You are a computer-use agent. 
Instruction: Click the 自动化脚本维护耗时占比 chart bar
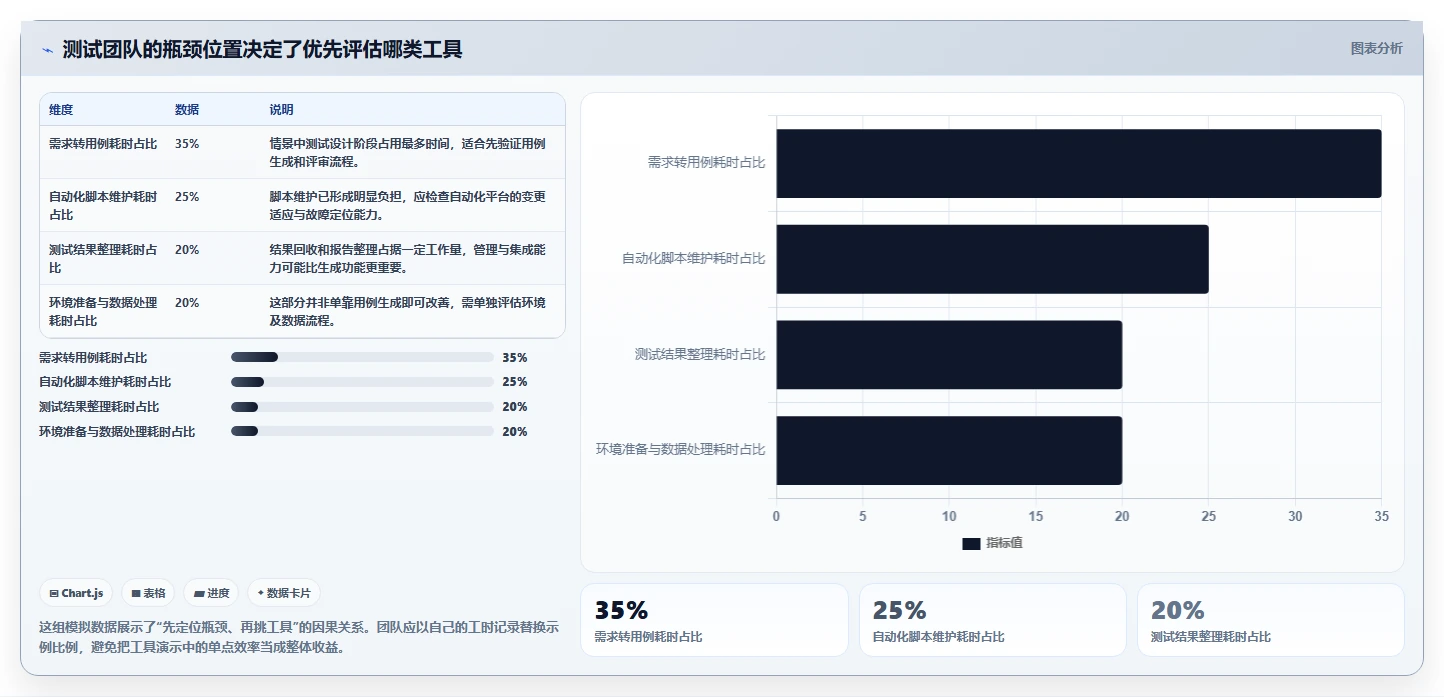992,259
